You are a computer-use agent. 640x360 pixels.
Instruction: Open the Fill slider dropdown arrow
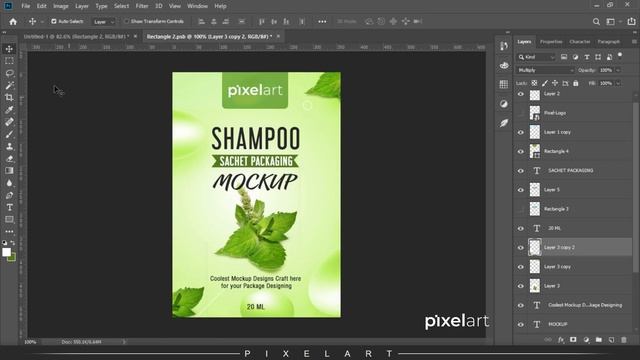pos(618,83)
